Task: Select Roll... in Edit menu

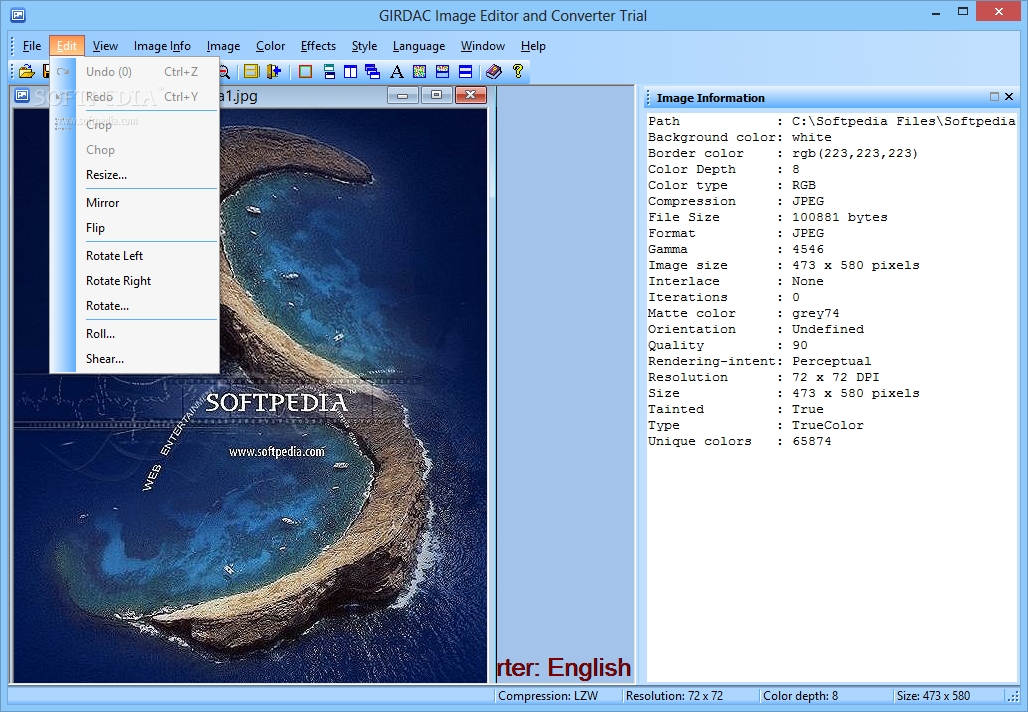Action: [x=134, y=334]
